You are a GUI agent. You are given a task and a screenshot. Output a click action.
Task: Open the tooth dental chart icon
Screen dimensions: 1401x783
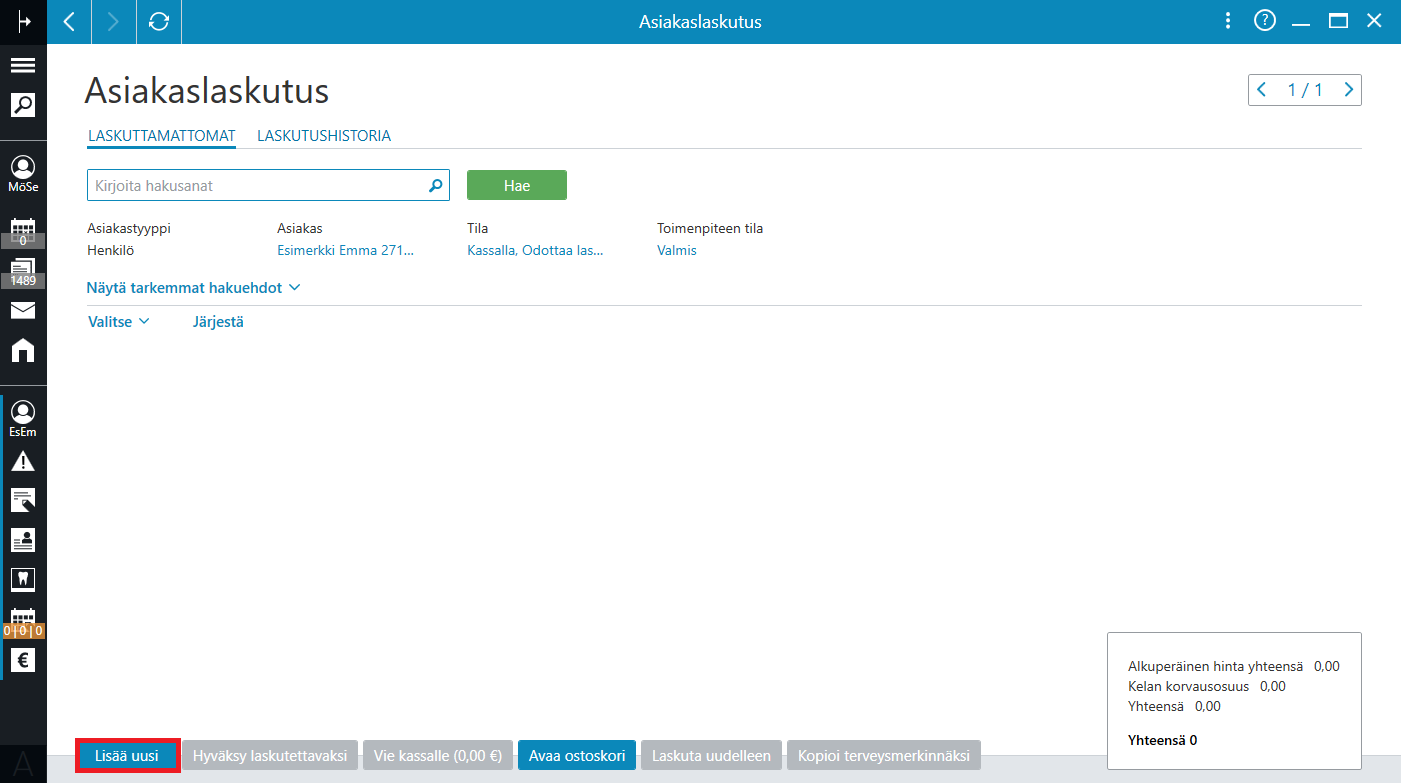[x=23, y=578]
